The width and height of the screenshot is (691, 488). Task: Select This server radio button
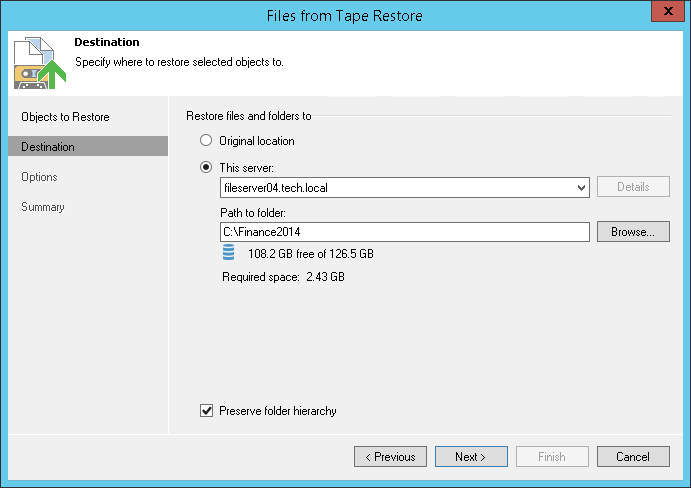click(x=207, y=167)
